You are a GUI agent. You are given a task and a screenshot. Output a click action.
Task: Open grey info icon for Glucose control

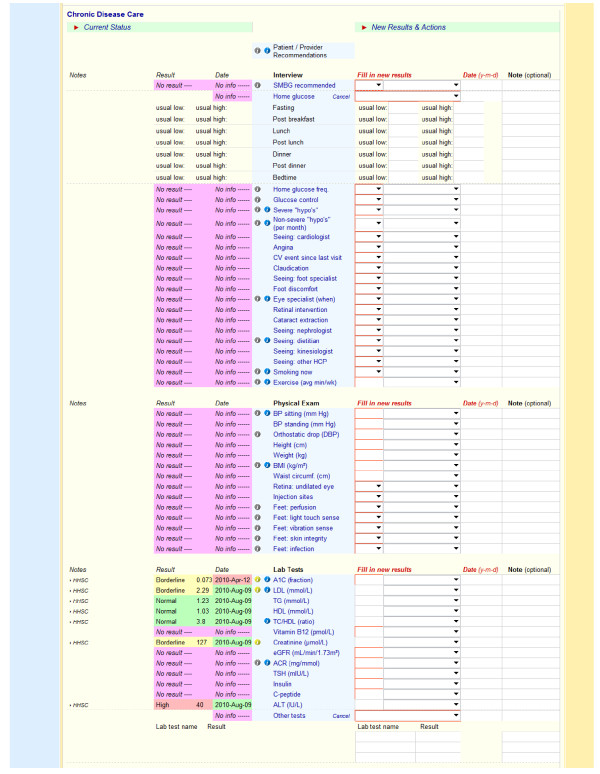[257, 199]
